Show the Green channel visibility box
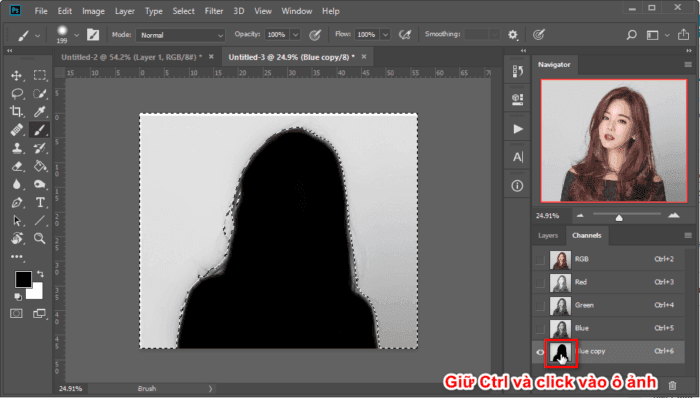 click(540, 306)
